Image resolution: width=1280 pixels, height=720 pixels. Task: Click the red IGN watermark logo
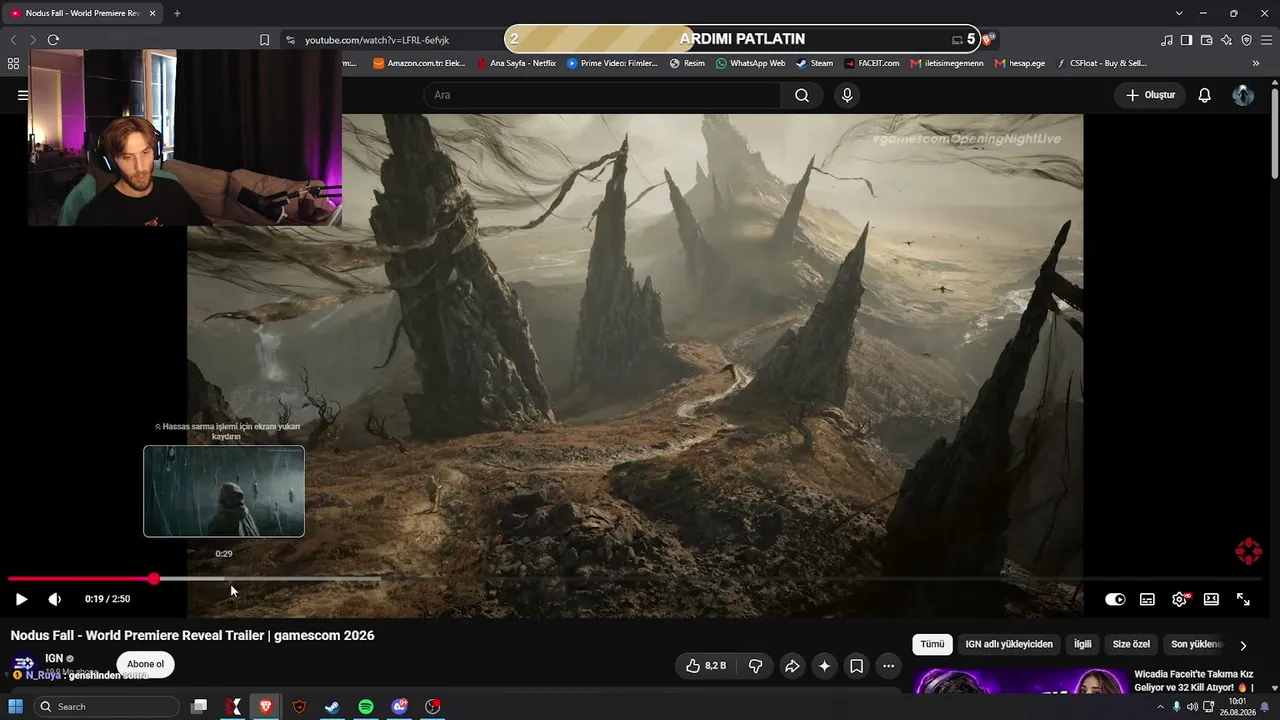[1248, 551]
